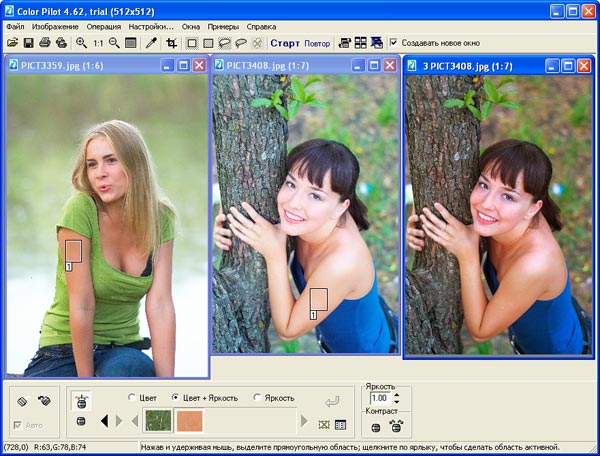Set zoom to 1:1 actual size

coord(98,43)
